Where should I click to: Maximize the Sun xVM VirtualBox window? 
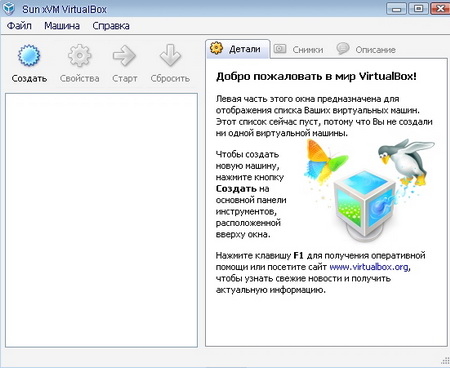point(418,9)
